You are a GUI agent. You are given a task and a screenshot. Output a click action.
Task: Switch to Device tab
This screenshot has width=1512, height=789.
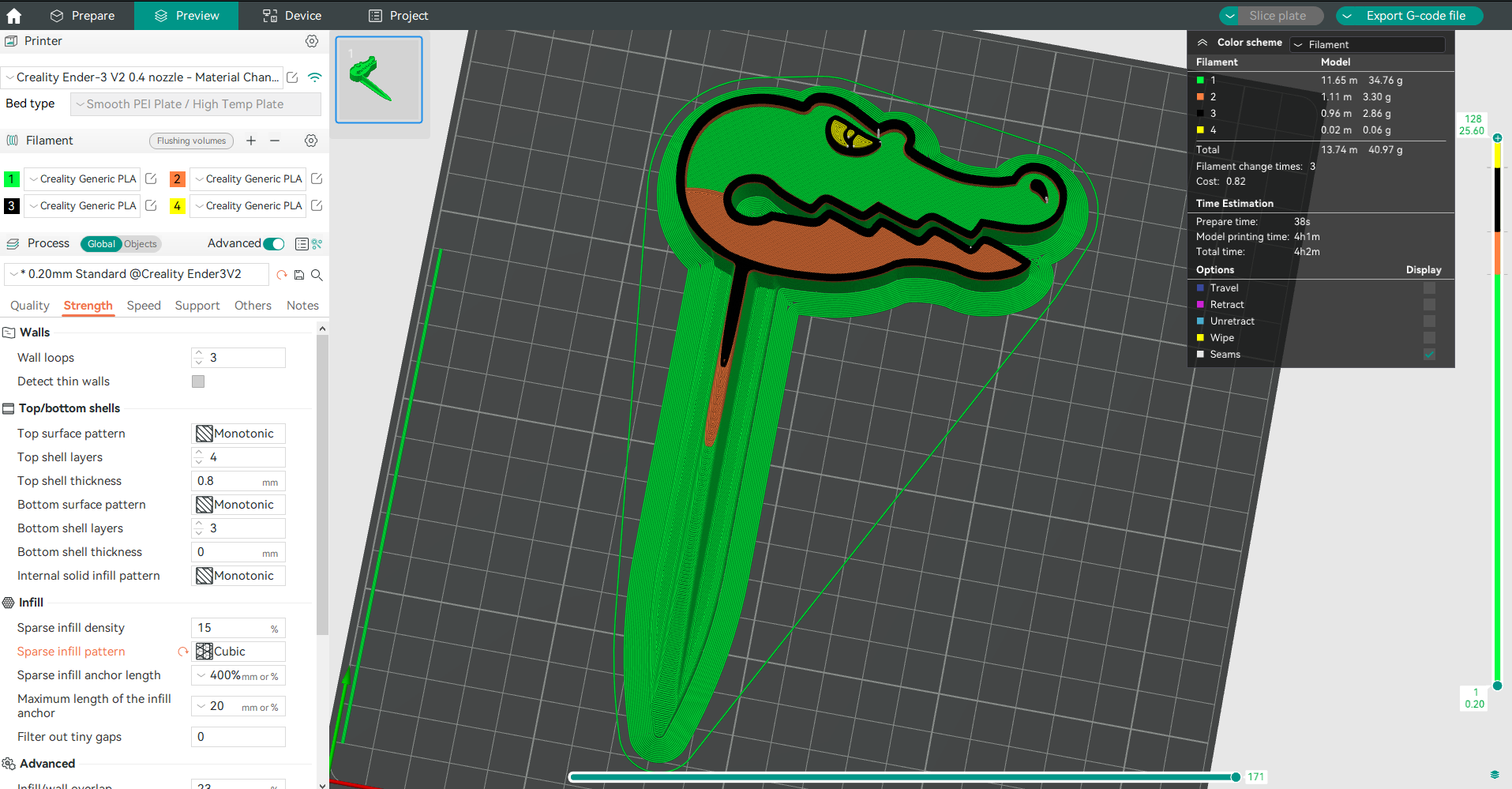point(292,16)
